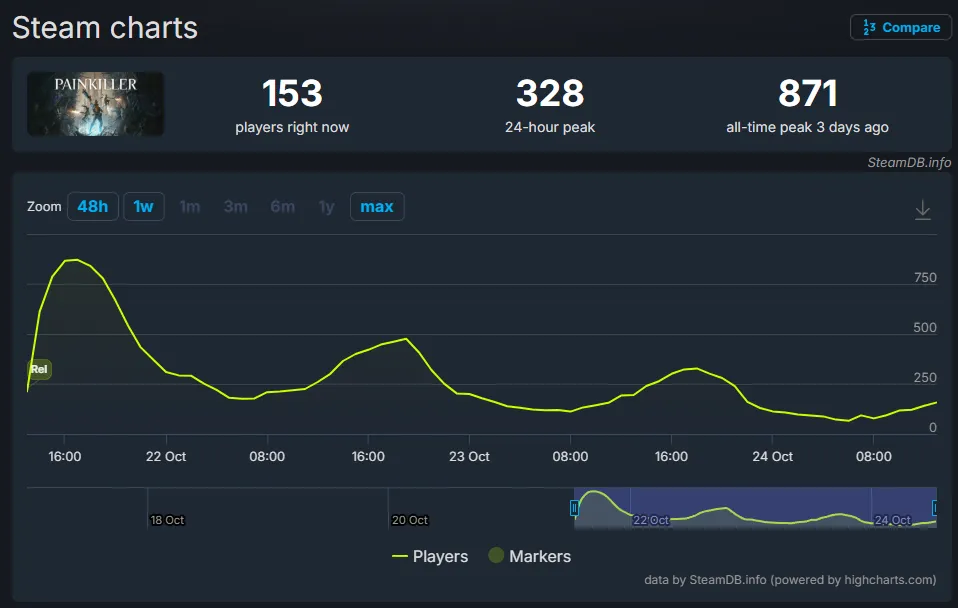The width and height of the screenshot is (958, 608).
Task: Click the 250 y-axis label
Action: coord(925,378)
